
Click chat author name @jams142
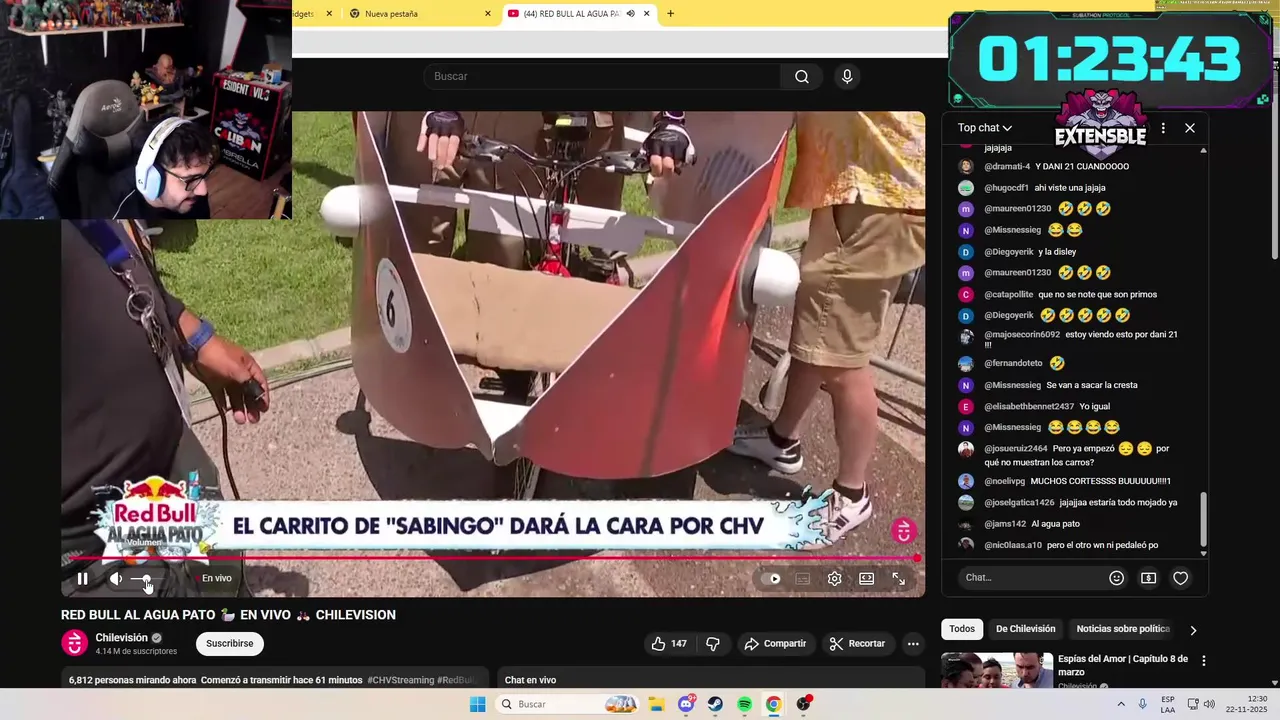click(1005, 524)
